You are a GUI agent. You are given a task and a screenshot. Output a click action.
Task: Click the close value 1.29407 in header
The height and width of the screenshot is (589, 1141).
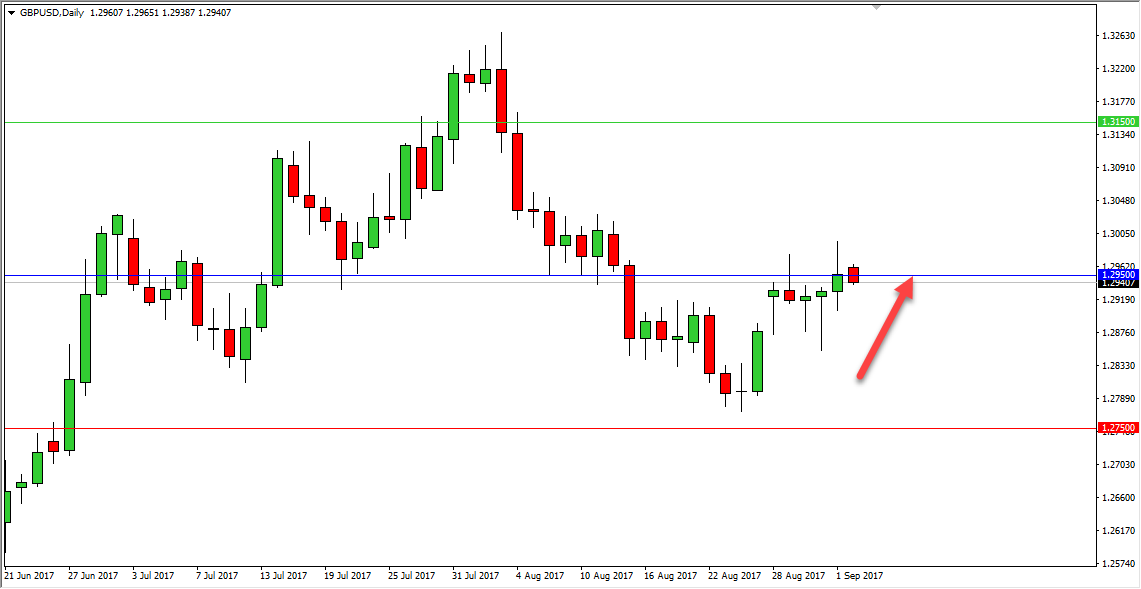[215, 13]
